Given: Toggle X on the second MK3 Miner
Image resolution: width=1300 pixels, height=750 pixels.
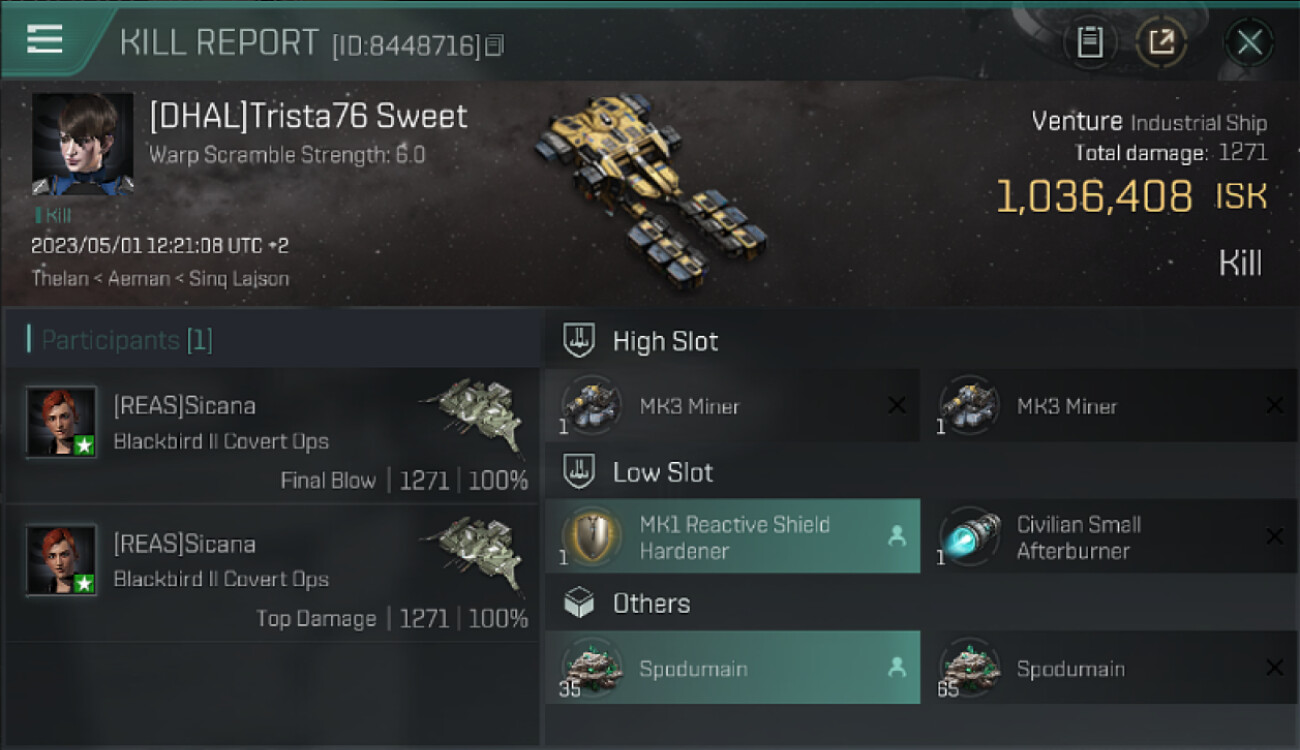Looking at the screenshot, I should pos(1274,406).
